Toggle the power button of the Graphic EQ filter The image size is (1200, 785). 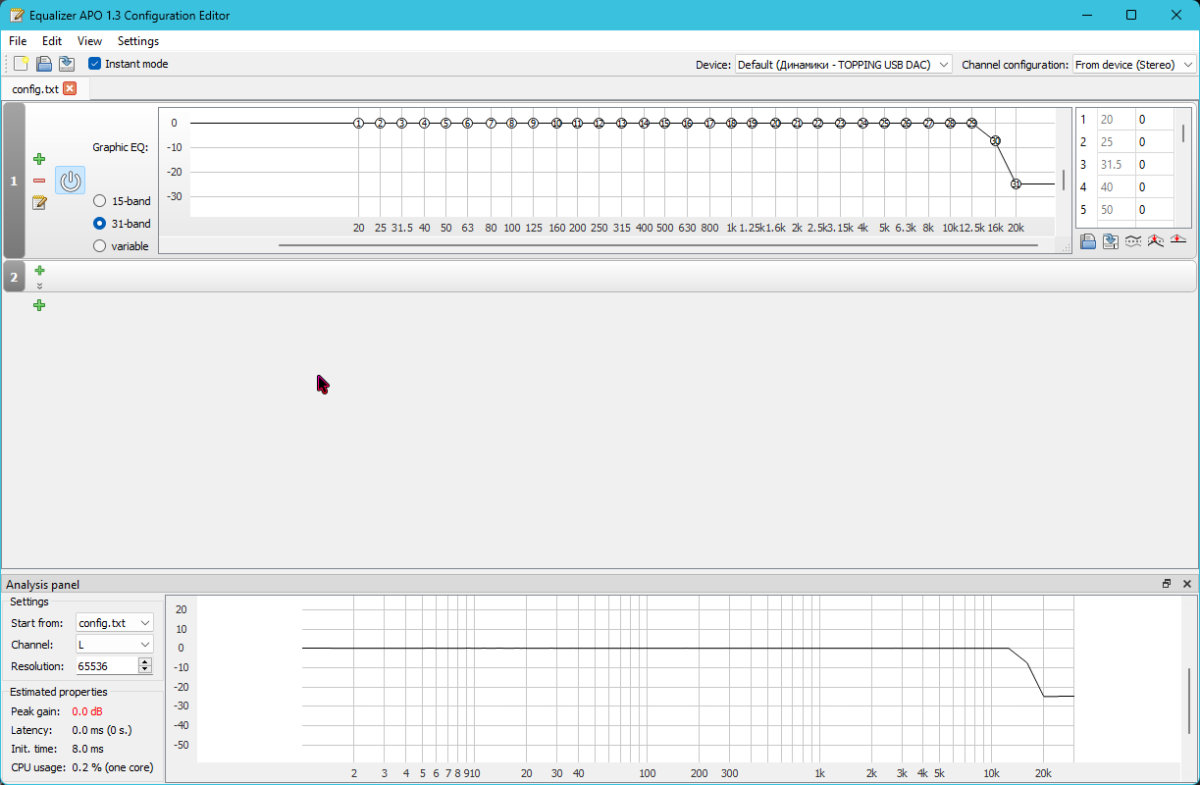[70, 181]
